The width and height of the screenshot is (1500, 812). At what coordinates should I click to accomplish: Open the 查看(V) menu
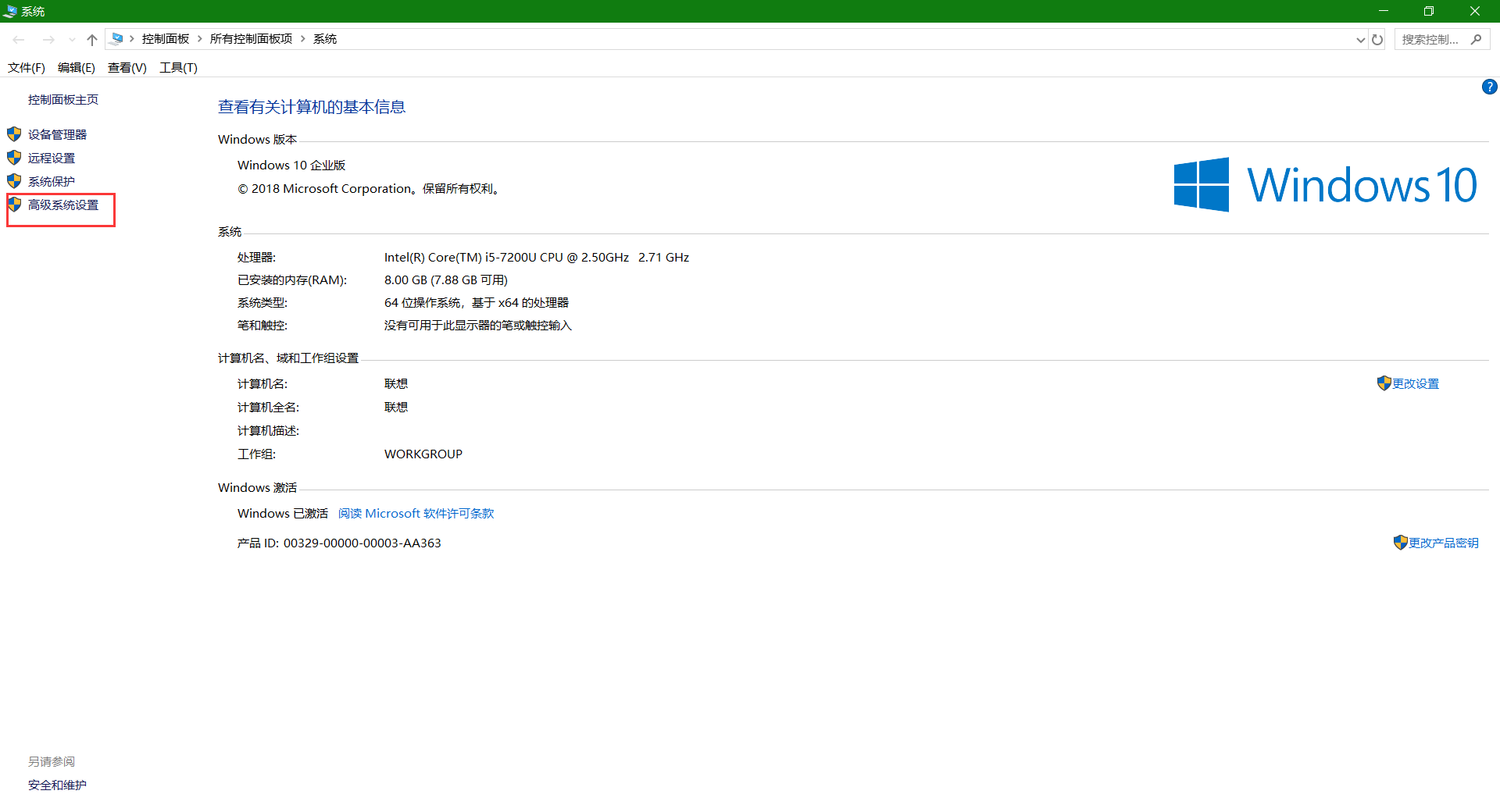127,68
